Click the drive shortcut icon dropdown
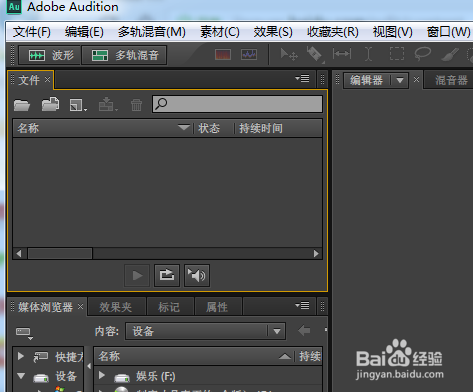Screen dimensions: 473x392 (24, 333)
